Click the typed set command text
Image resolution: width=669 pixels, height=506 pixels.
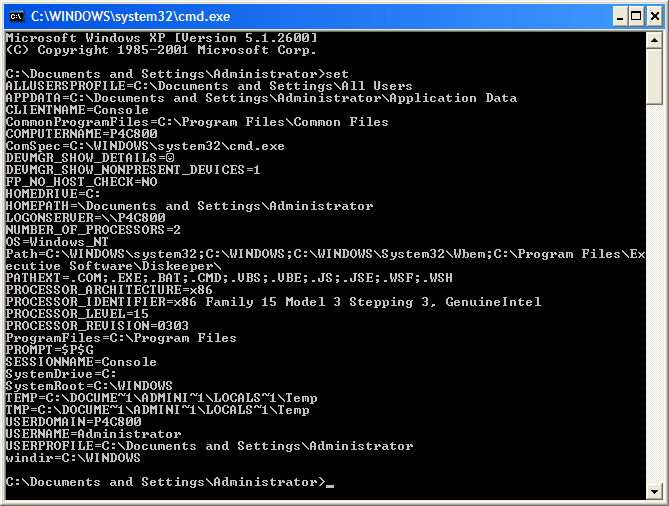337,74
